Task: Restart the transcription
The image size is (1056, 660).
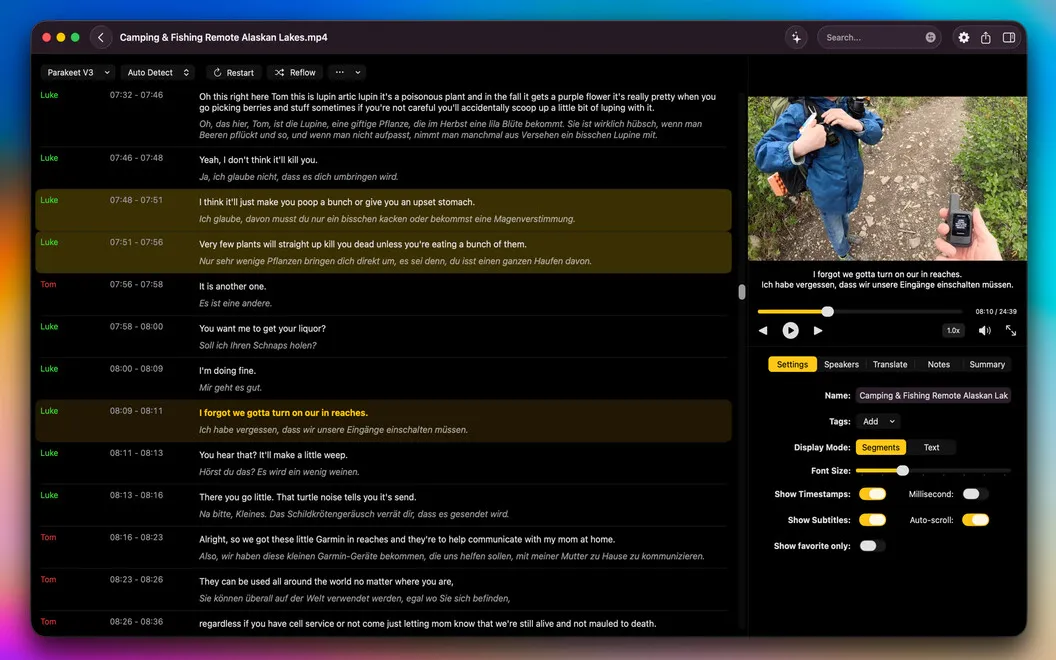Action: pos(233,73)
